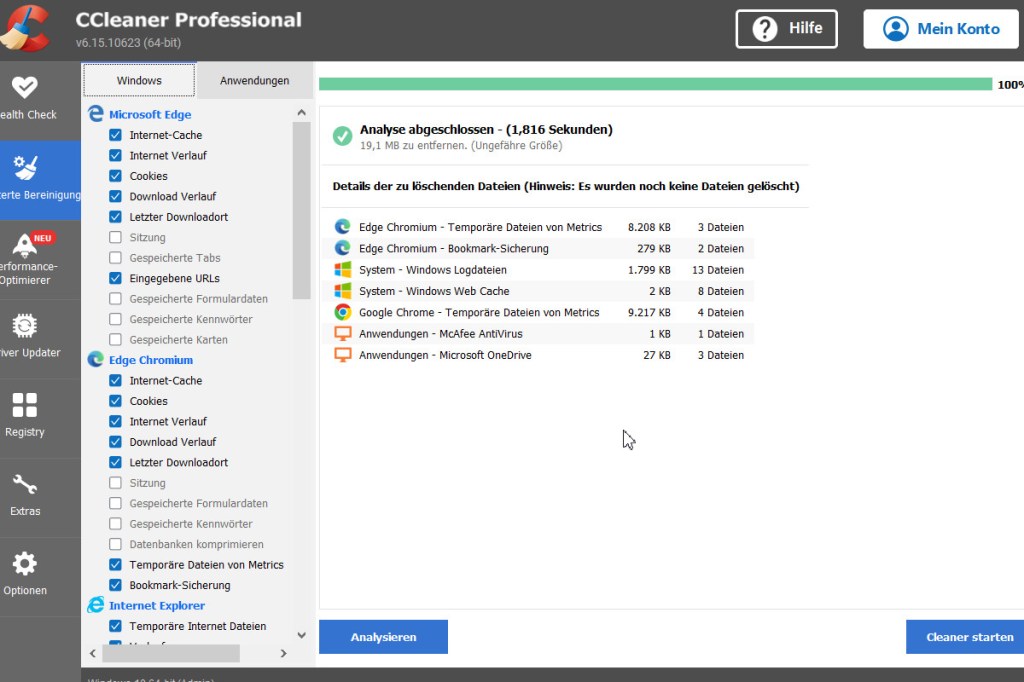This screenshot has width=1024, height=682.
Task: Collapse the Edge Chromium section header
Action: [151, 360]
